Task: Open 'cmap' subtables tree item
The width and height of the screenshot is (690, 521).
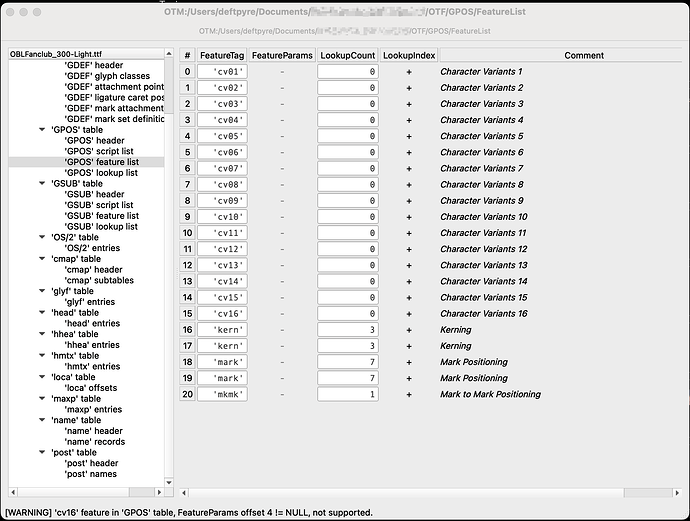Action: pos(99,280)
